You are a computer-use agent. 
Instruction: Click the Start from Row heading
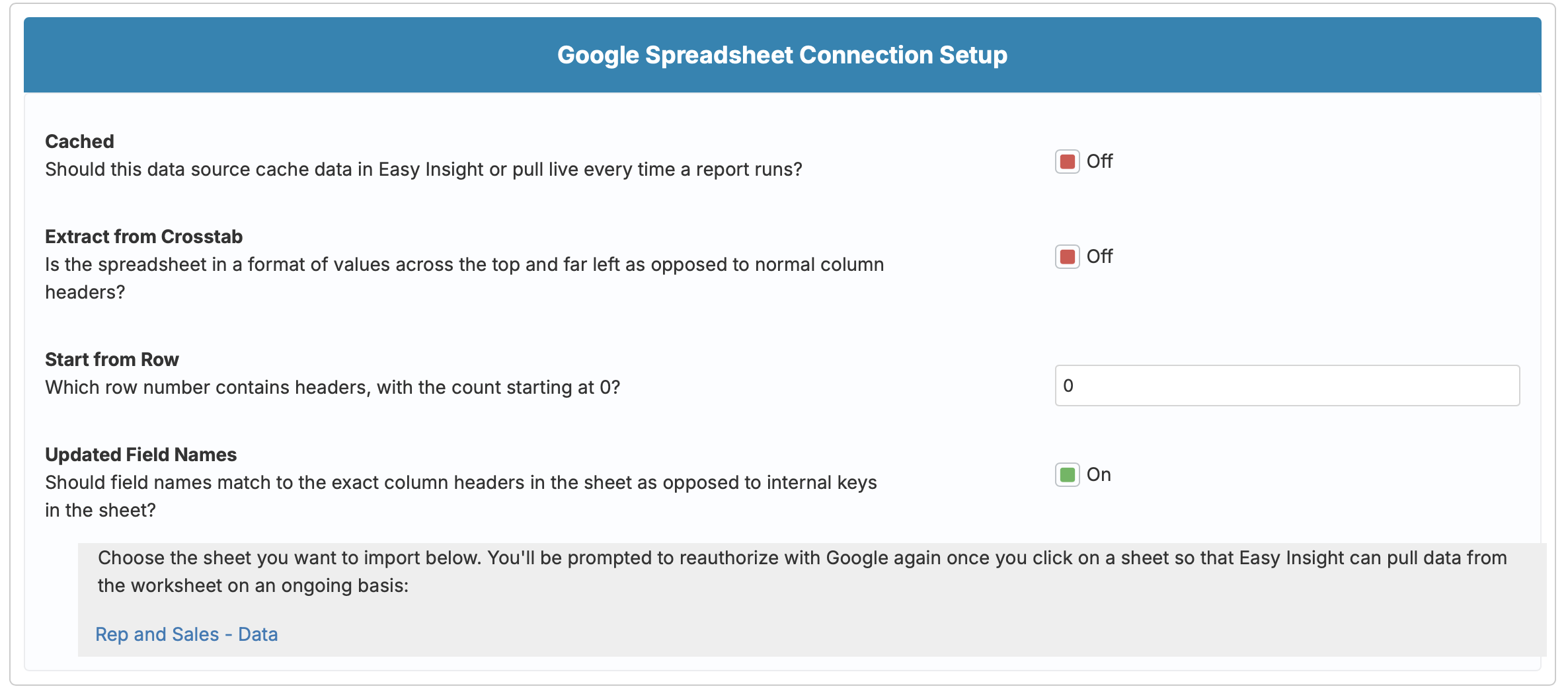(111, 359)
